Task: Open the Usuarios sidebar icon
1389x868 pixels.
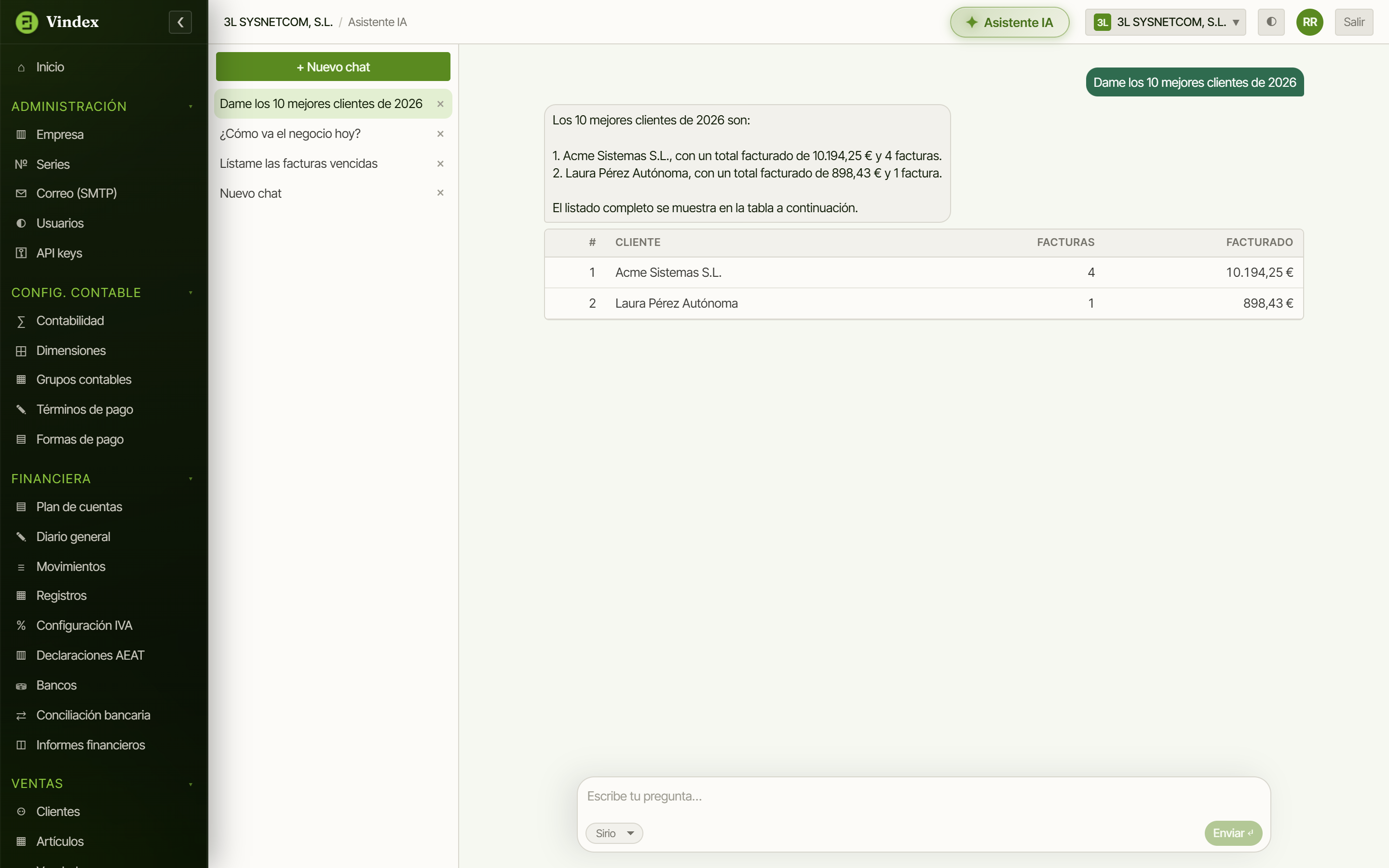Action: pyautogui.click(x=21, y=223)
